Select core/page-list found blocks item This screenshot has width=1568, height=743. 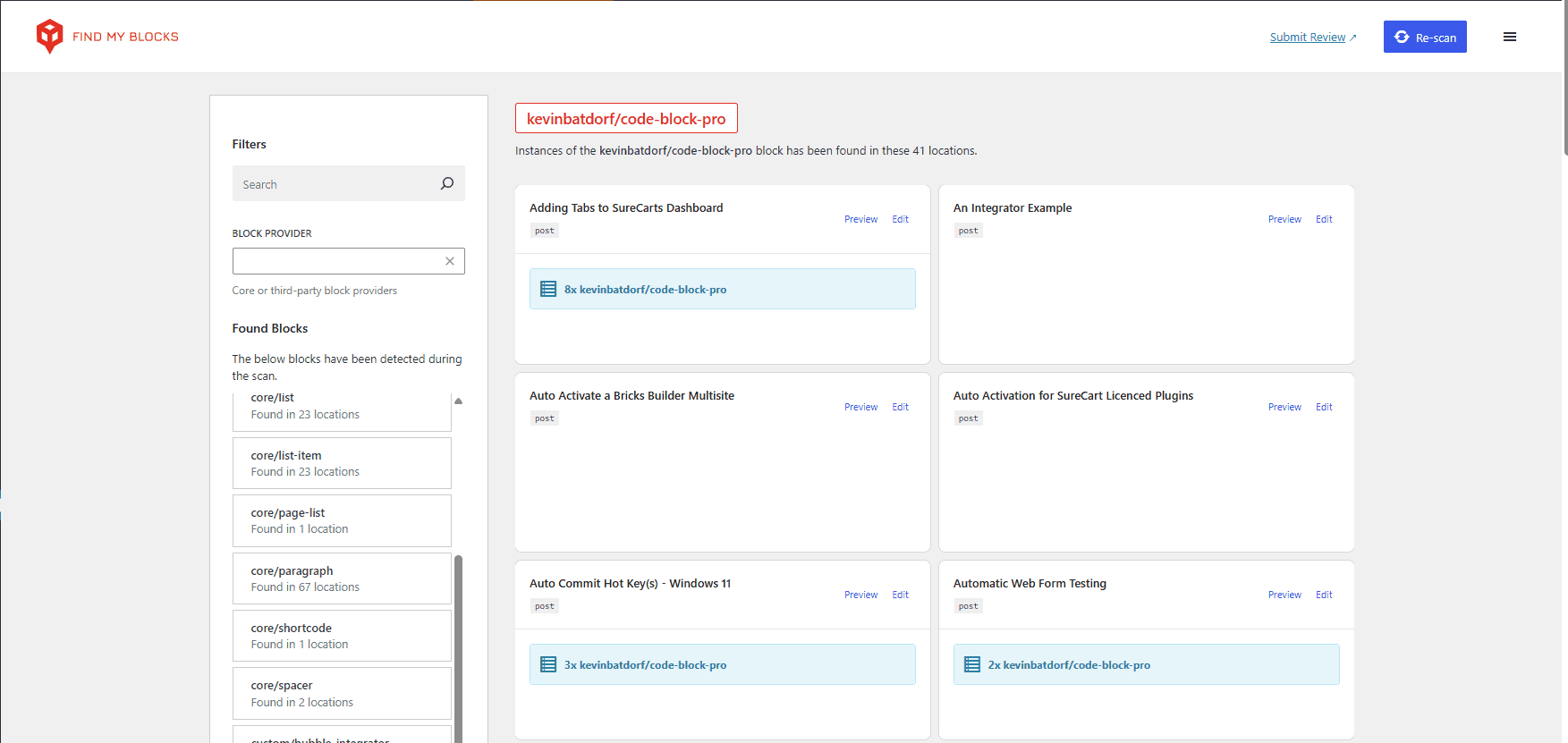pos(342,520)
